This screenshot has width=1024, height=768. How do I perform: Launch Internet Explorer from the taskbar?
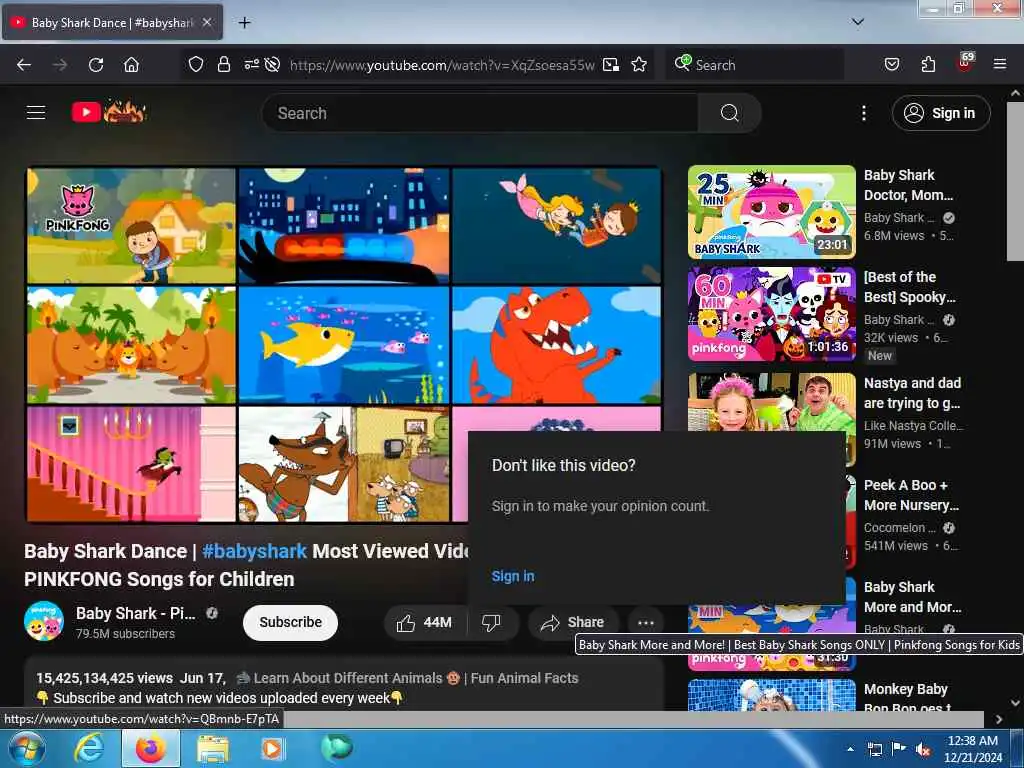88,748
